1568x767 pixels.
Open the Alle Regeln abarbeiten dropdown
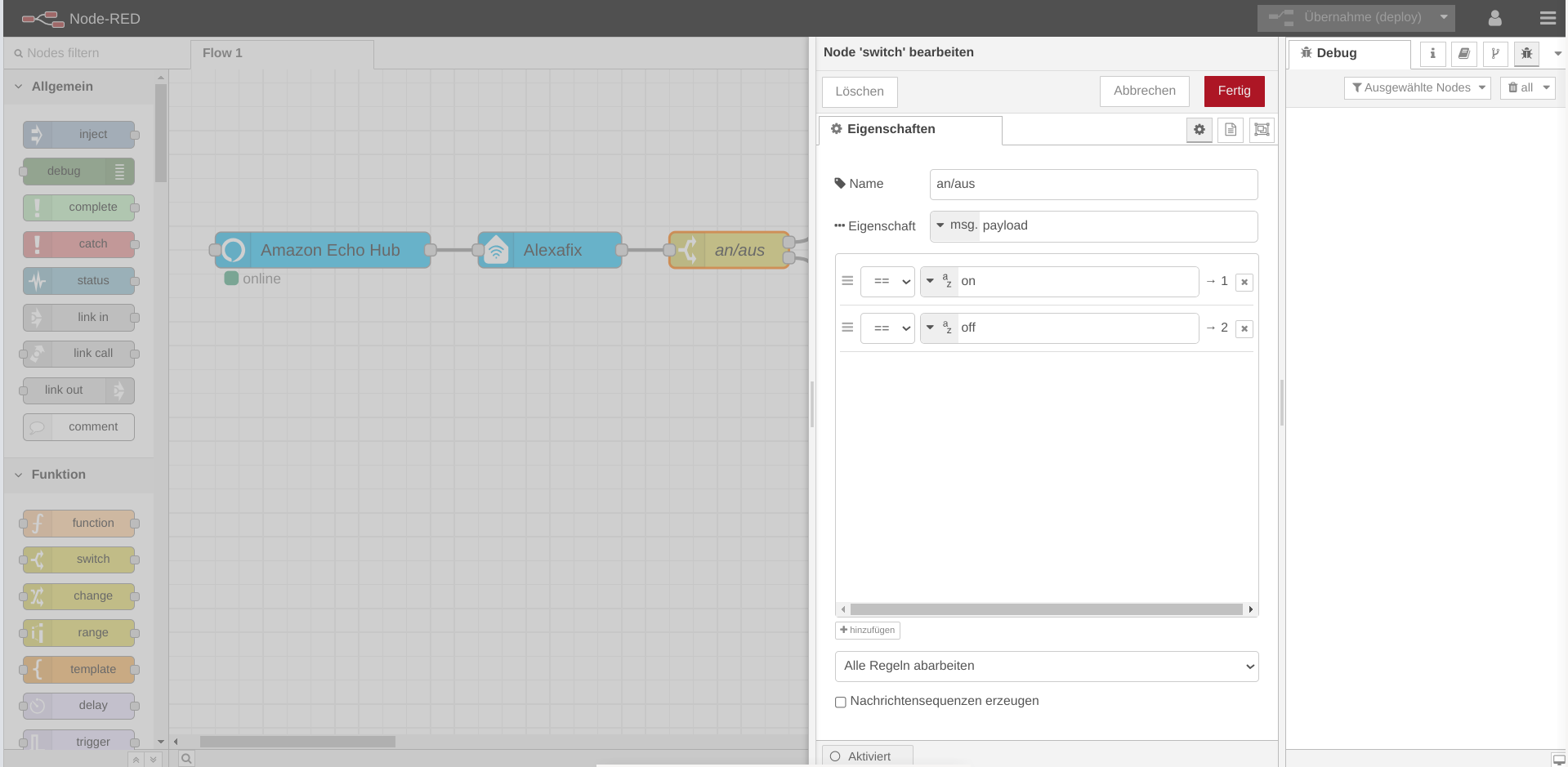1047,667
